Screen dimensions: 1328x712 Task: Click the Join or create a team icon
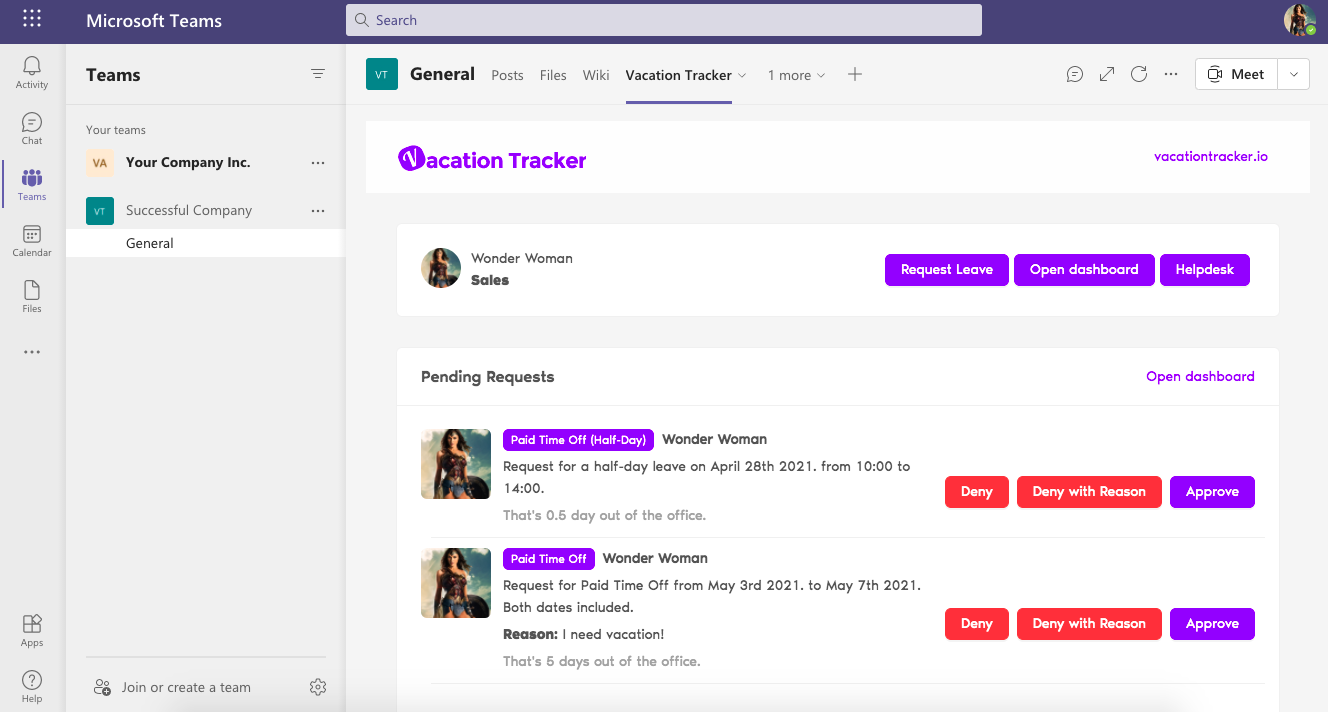coord(102,687)
